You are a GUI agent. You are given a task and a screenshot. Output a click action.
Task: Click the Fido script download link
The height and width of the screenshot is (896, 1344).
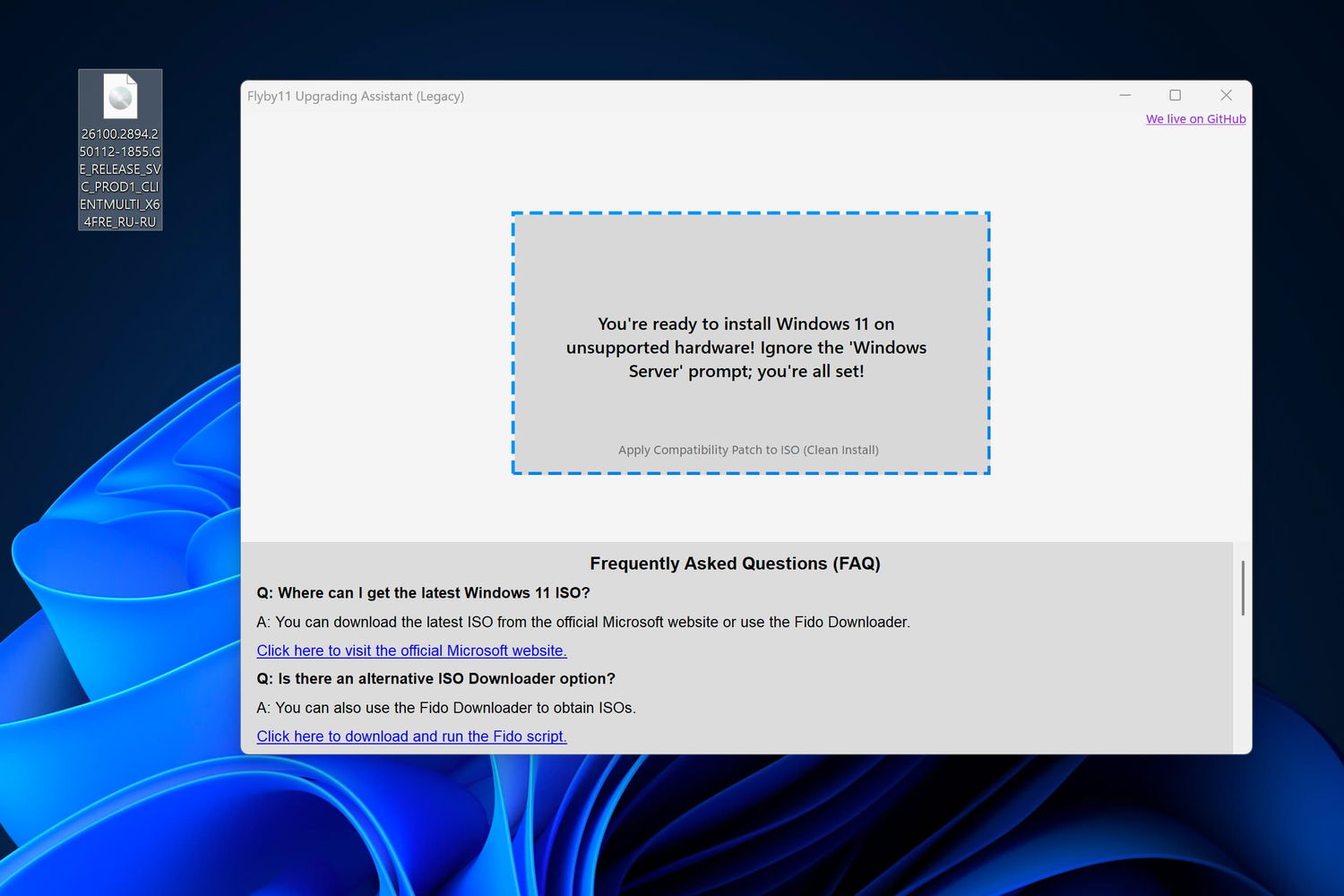click(411, 737)
